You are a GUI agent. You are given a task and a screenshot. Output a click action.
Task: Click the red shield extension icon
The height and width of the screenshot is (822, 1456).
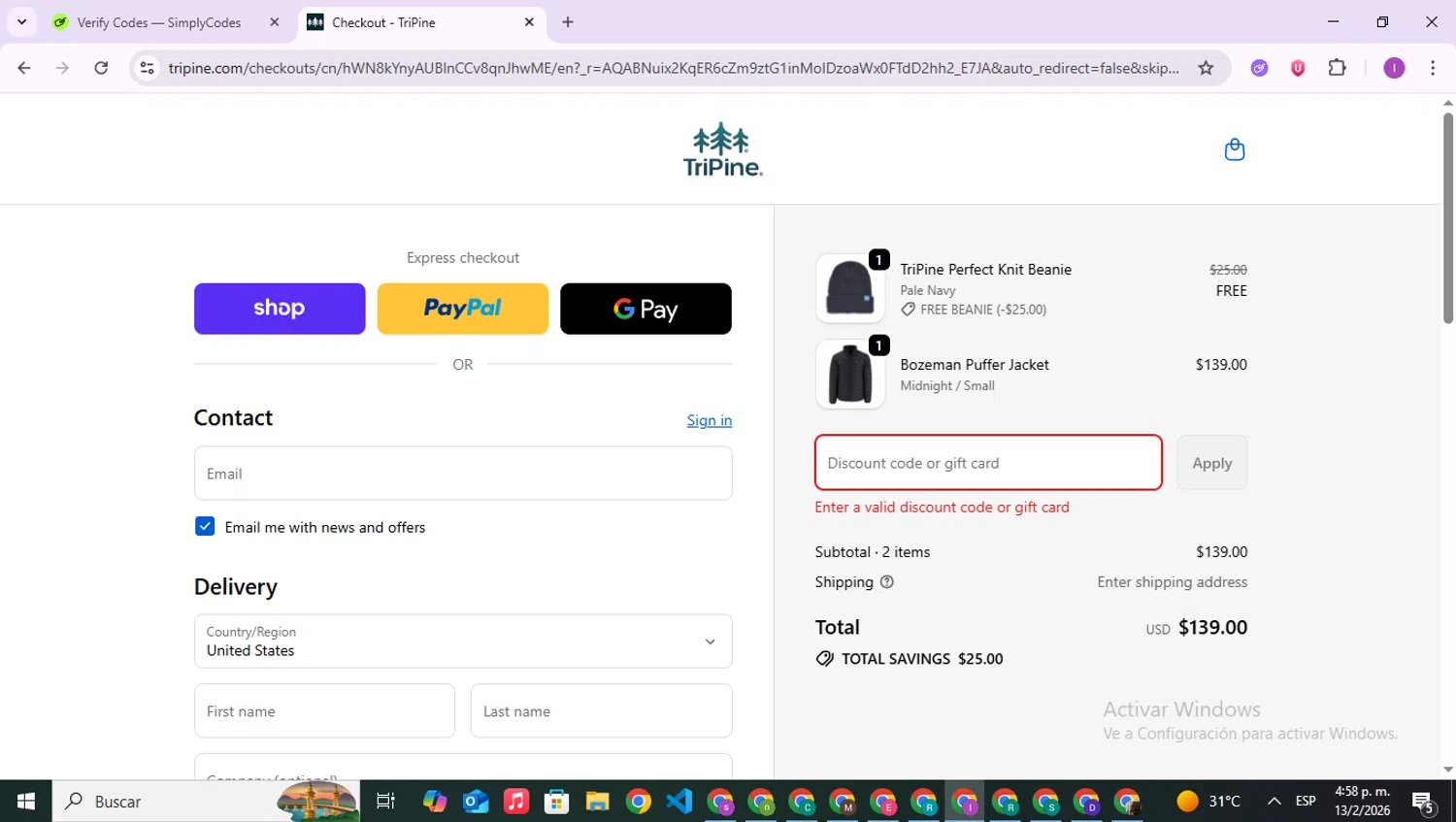point(1298,68)
